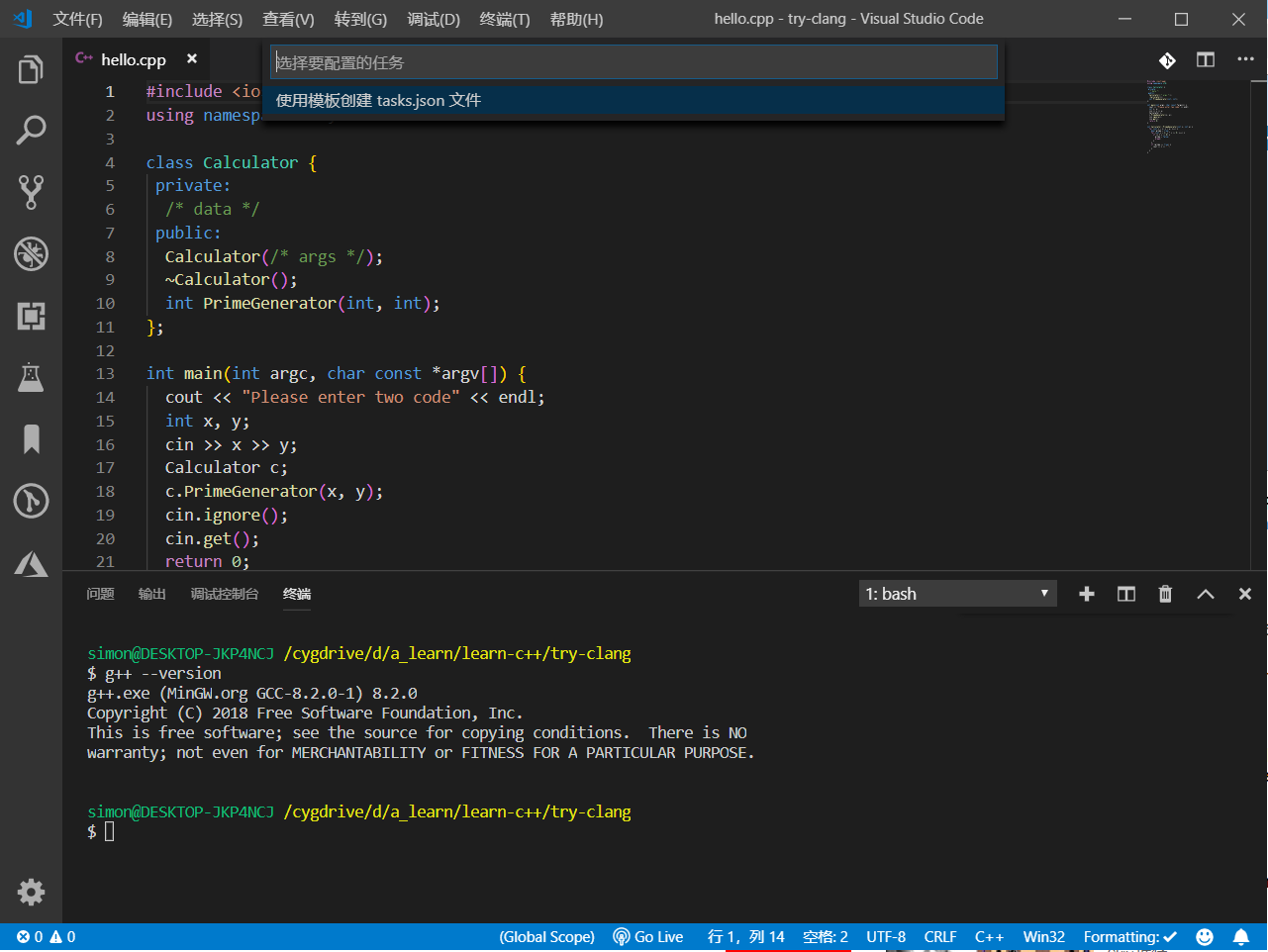Open the 选择(S) menu
1268x952 pixels.
tap(217, 19)
